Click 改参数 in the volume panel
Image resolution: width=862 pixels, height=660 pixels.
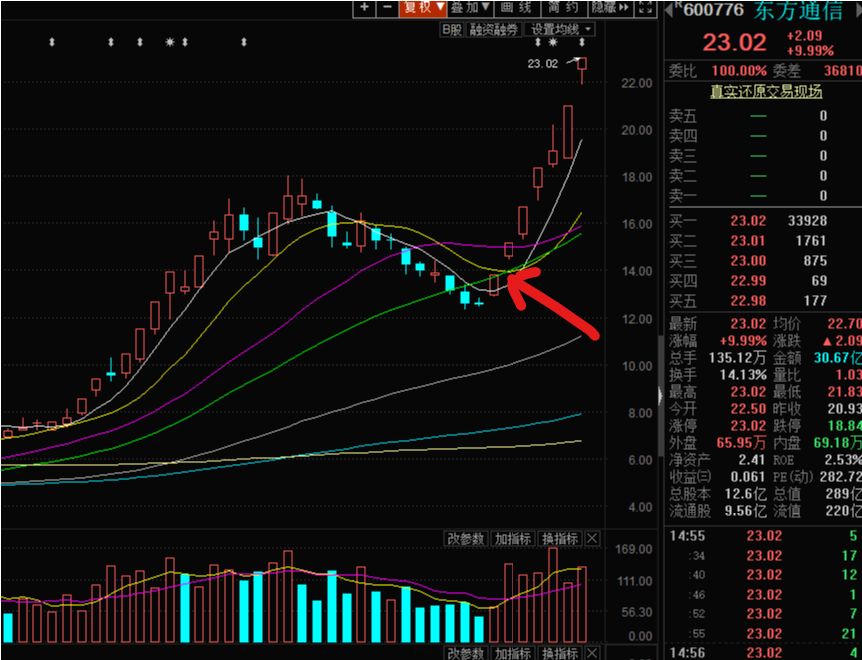coord(467,539)
